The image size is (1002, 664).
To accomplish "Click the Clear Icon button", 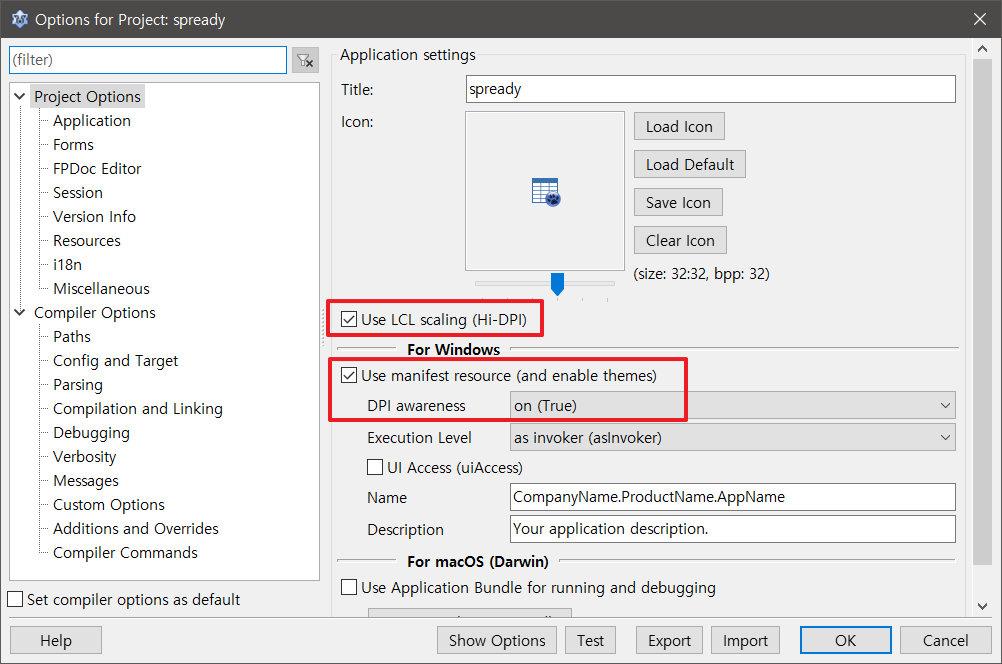I will point(681,240).
